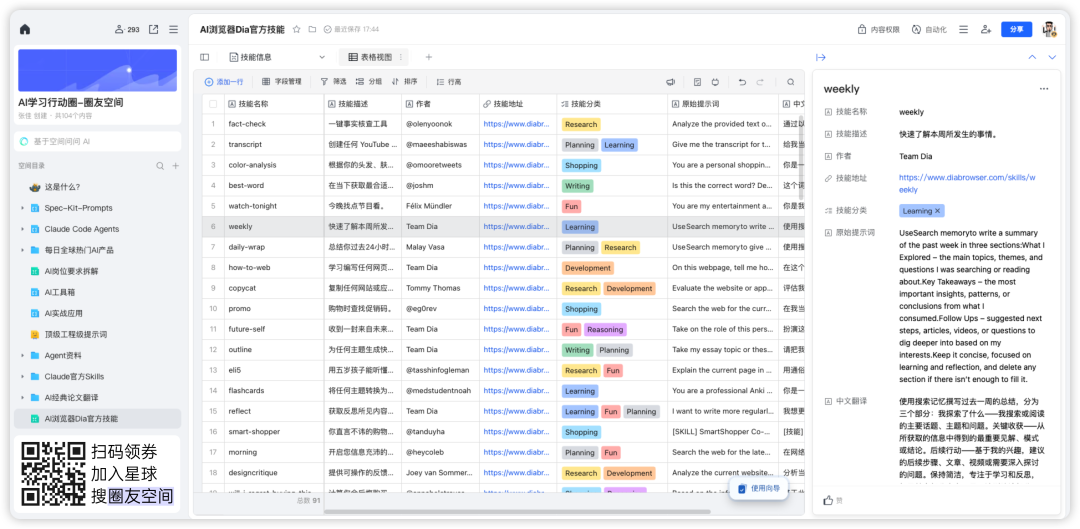This screenshot has height=529, width=1080.
Task: Click the plugin icon in table toolbar
Action: pyautogui.click(x=716, y=82)
